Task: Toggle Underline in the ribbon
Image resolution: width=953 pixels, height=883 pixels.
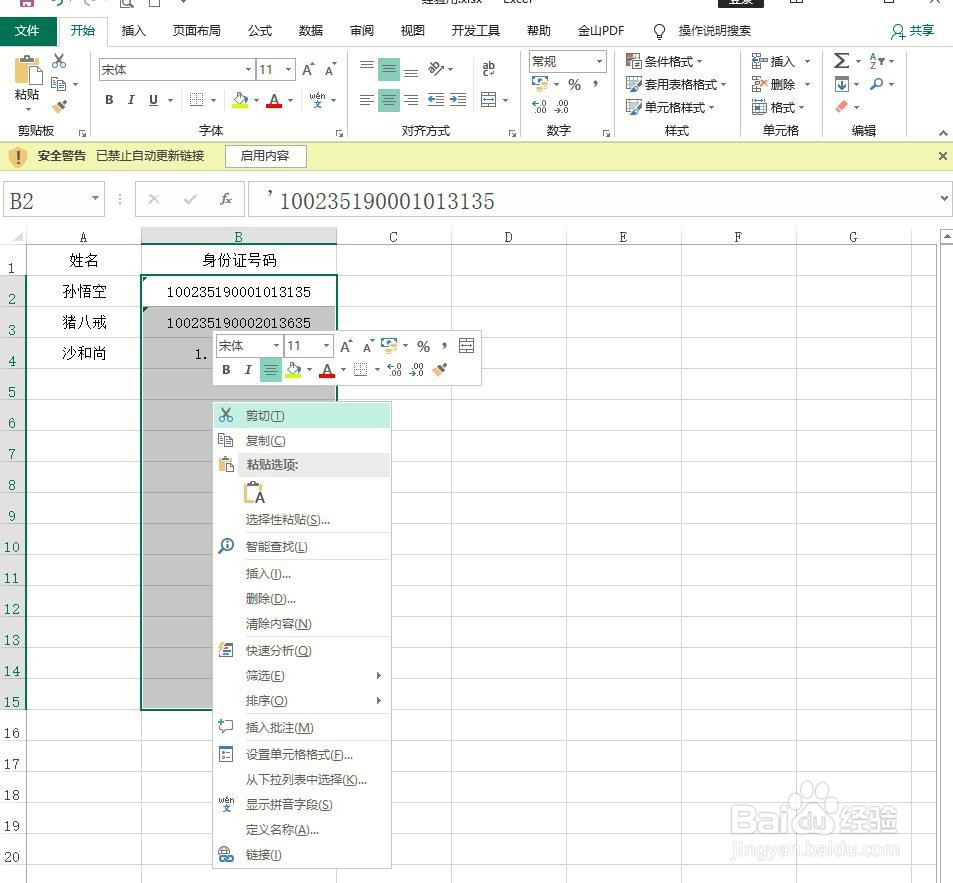Action: (x=153, y=100)
